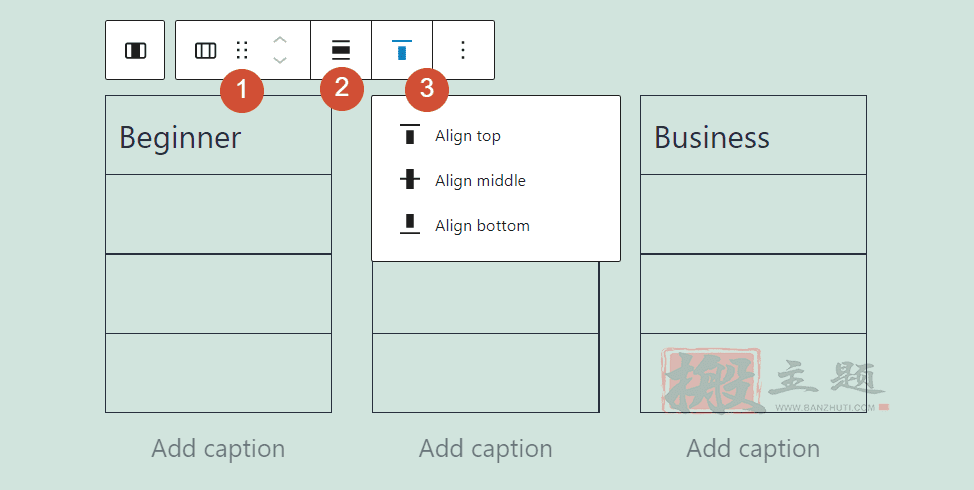Click the Column block type icon
The height and width of the screenshot is (490, 974).
point(206,50)
